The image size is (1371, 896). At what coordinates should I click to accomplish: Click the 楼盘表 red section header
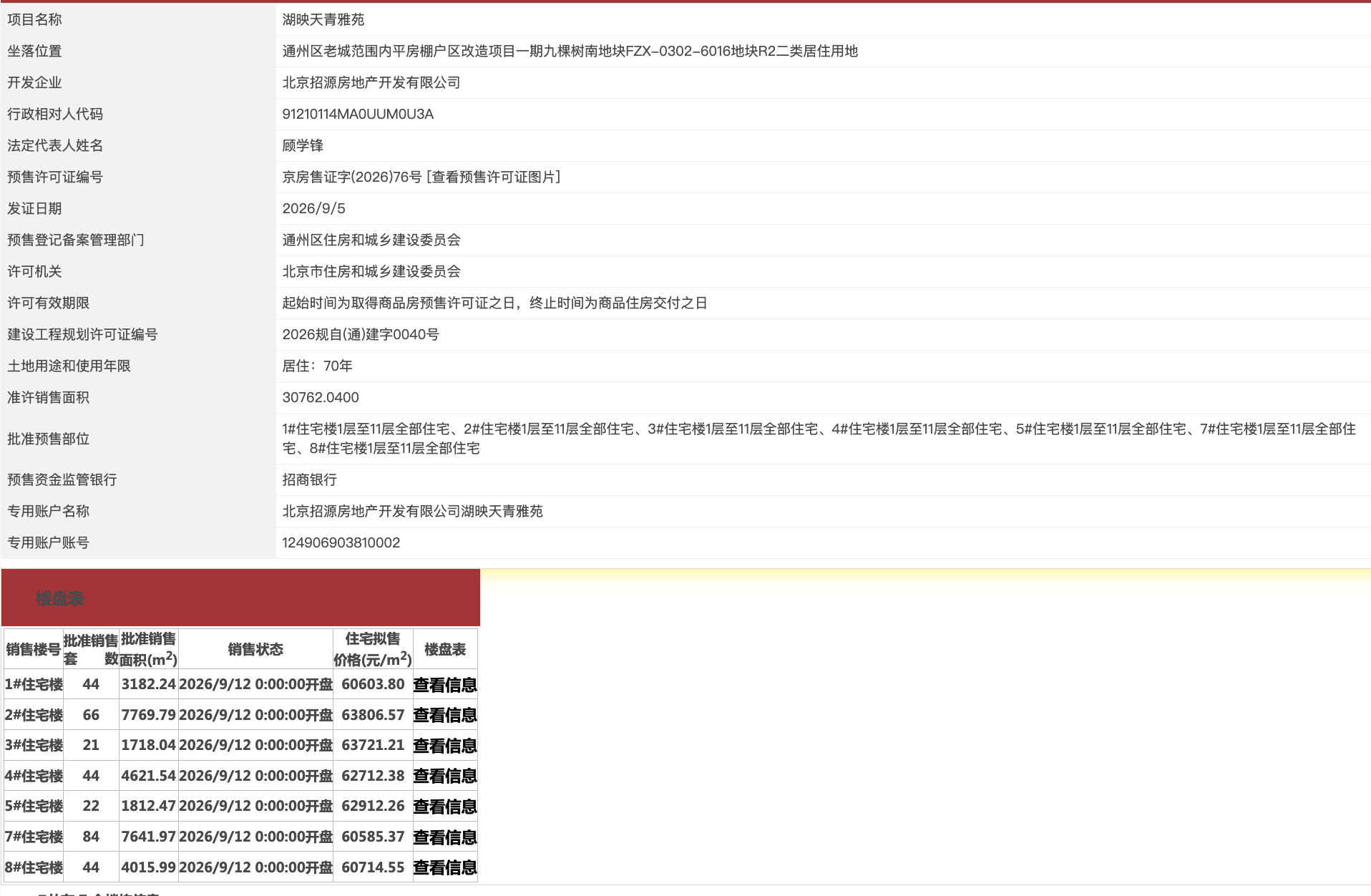tap(240, 598)
